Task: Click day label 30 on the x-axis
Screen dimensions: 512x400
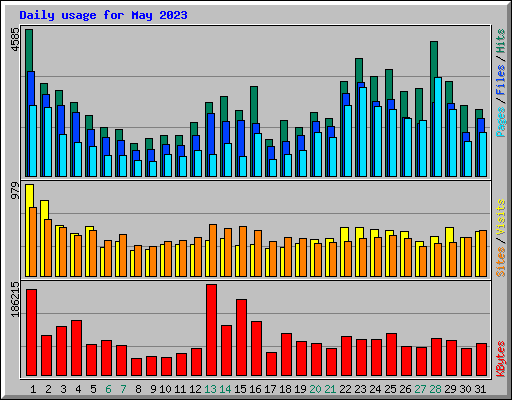Action: click(465, 389)
